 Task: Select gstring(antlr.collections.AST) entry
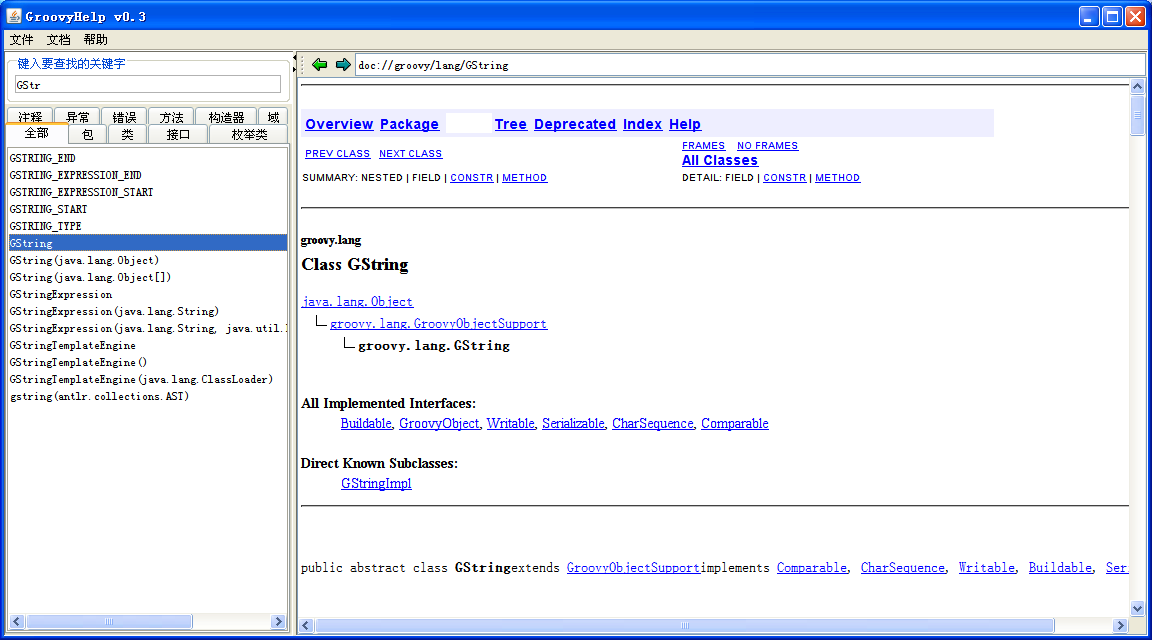147,395
